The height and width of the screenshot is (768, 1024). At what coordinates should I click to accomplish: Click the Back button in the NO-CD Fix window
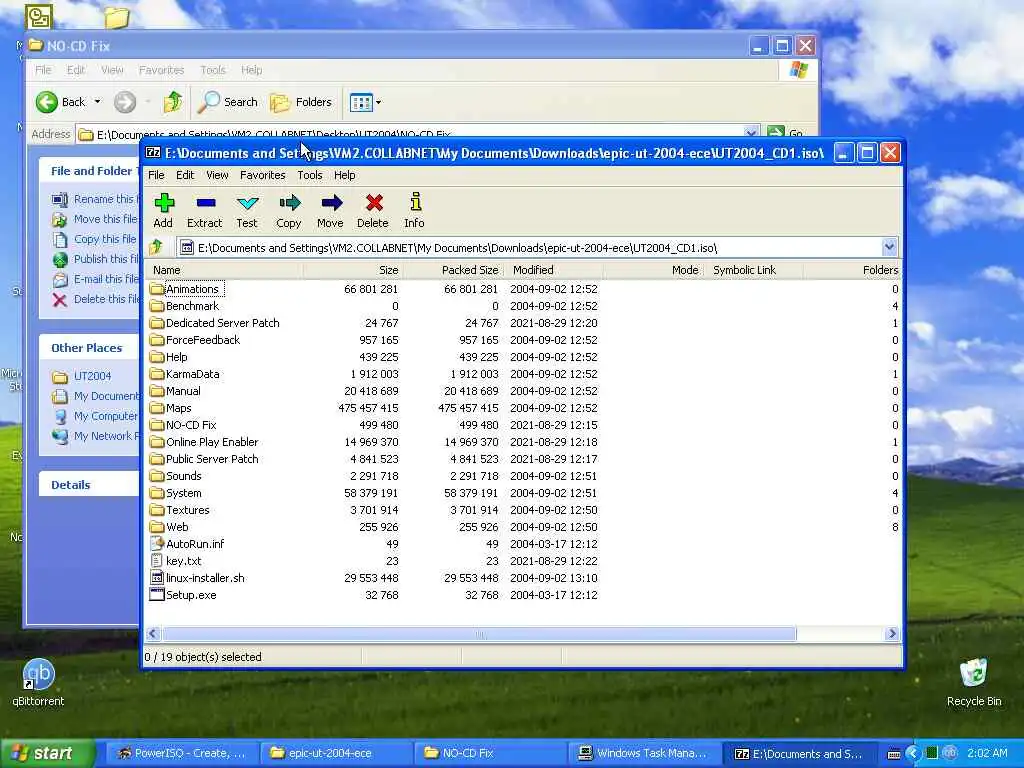pos(61,102)
